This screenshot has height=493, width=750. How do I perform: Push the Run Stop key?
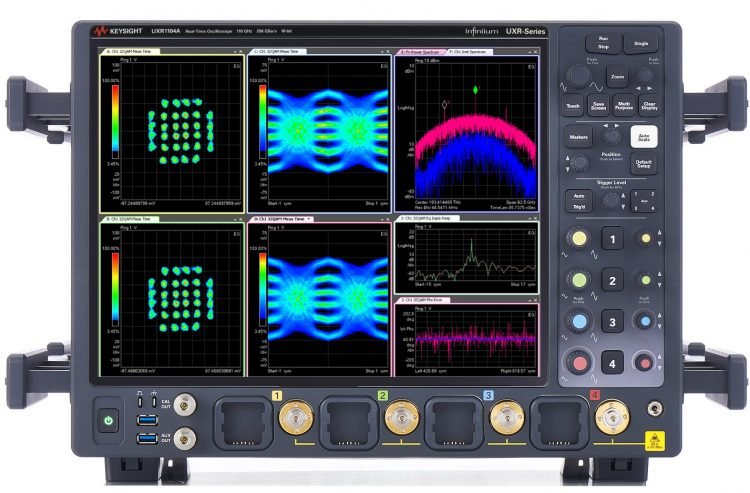pyautogui.click(x=603, y=43)
